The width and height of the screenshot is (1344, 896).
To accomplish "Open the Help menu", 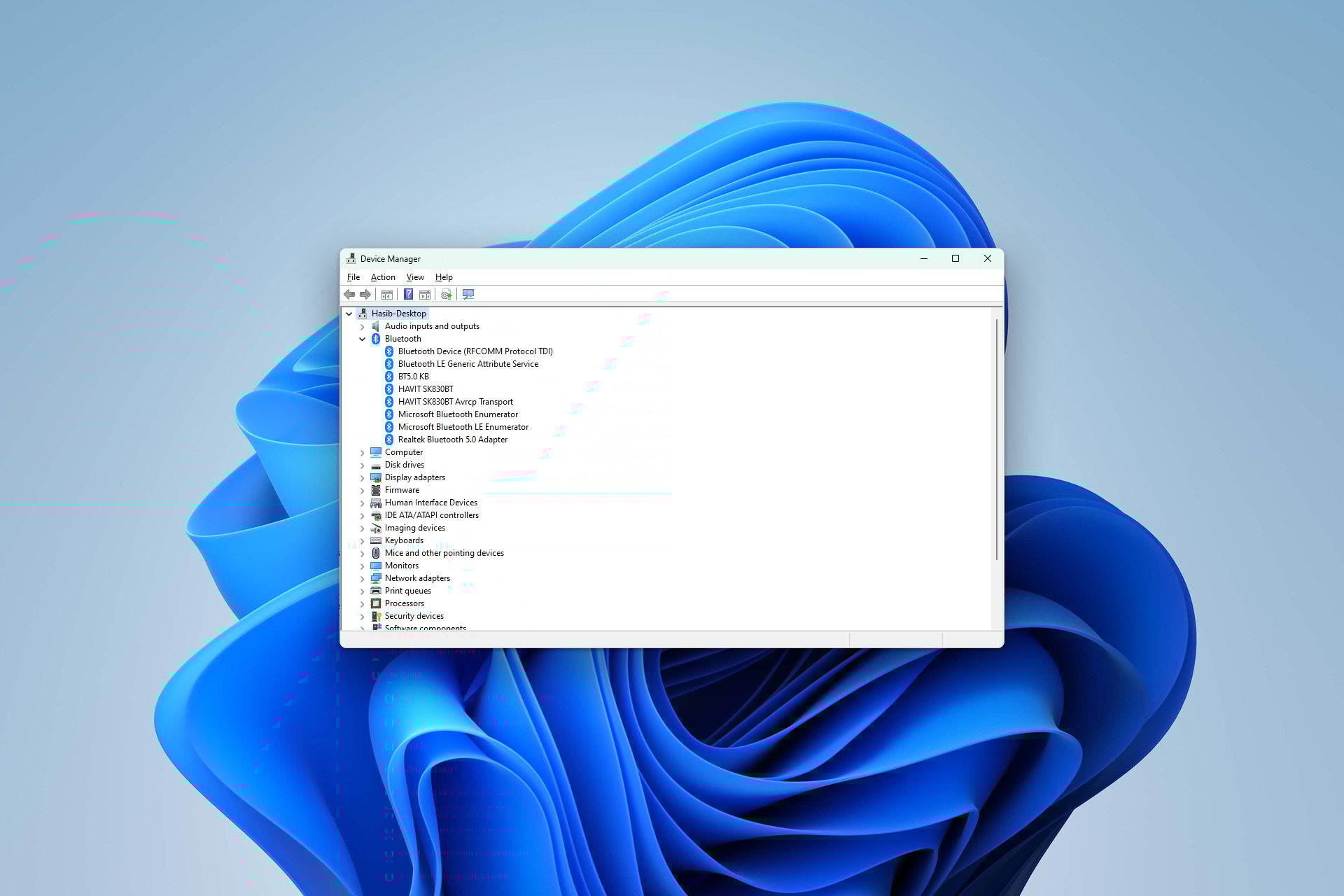I will (x=444, y=277).
